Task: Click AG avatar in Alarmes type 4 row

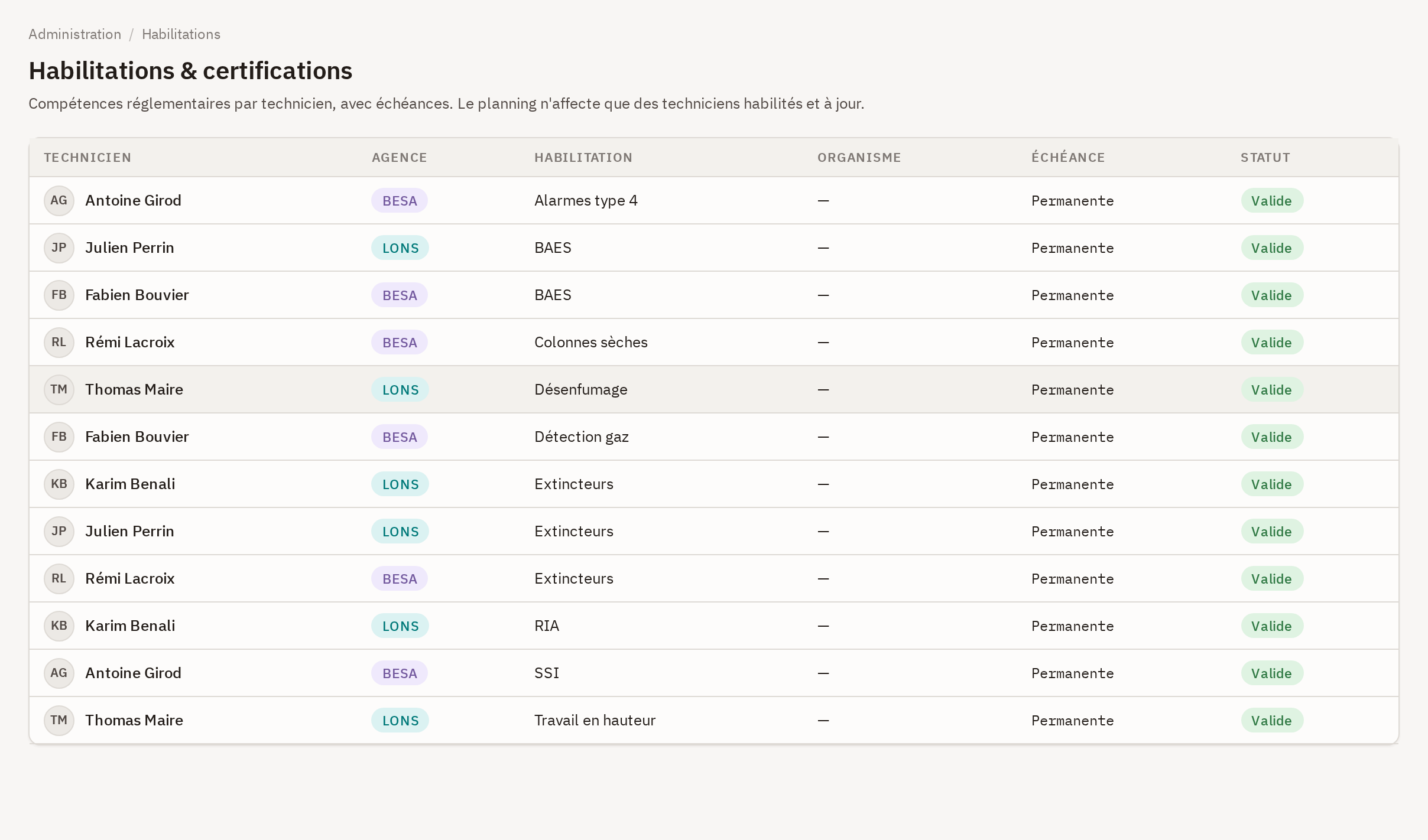Action: (59, 200)
